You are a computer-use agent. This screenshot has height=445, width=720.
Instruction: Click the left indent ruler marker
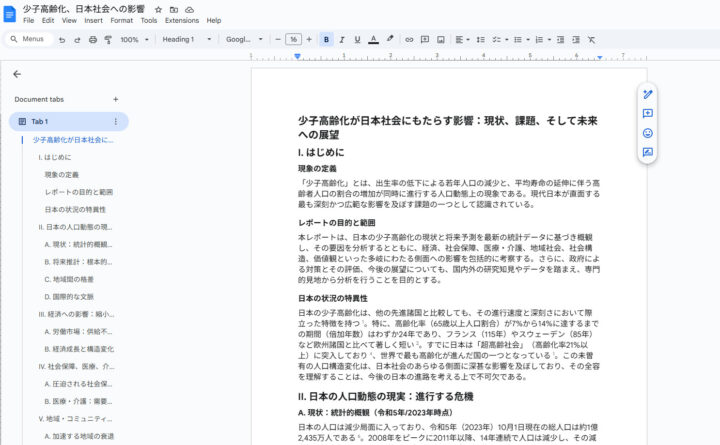click(x=298, y=56)
